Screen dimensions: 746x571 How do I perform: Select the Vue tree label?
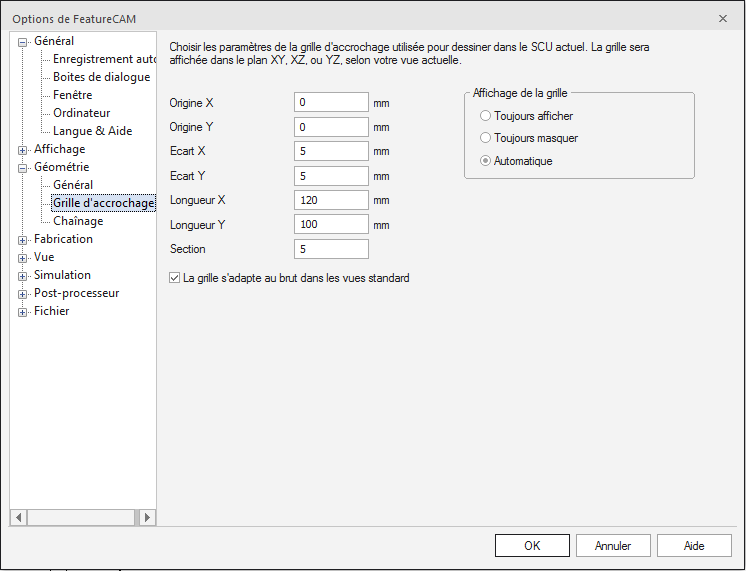click(44, 257)
